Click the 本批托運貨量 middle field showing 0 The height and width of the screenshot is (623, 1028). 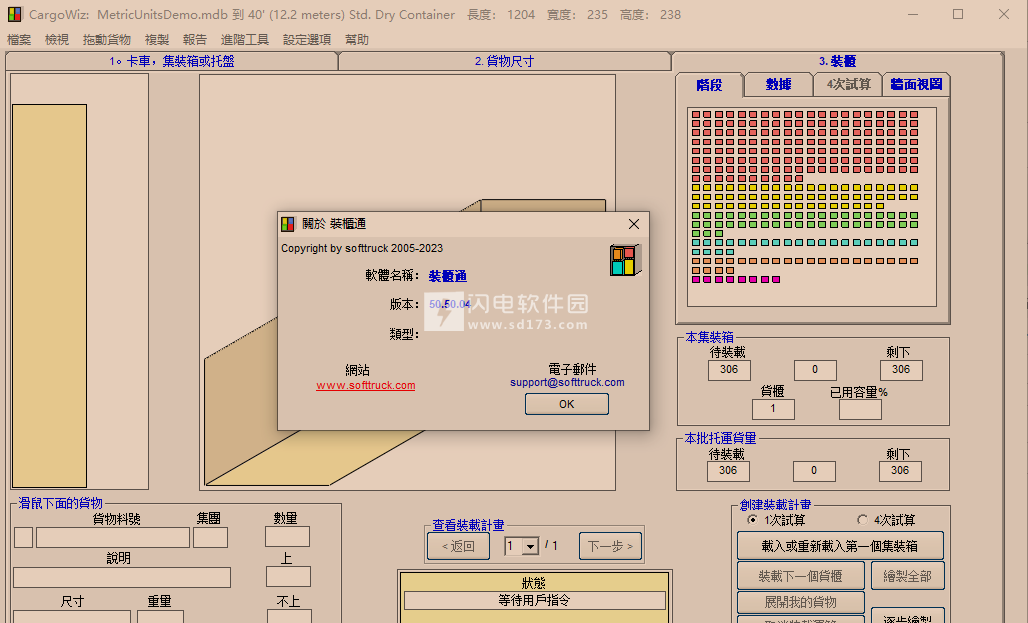(x=814, y=471)
